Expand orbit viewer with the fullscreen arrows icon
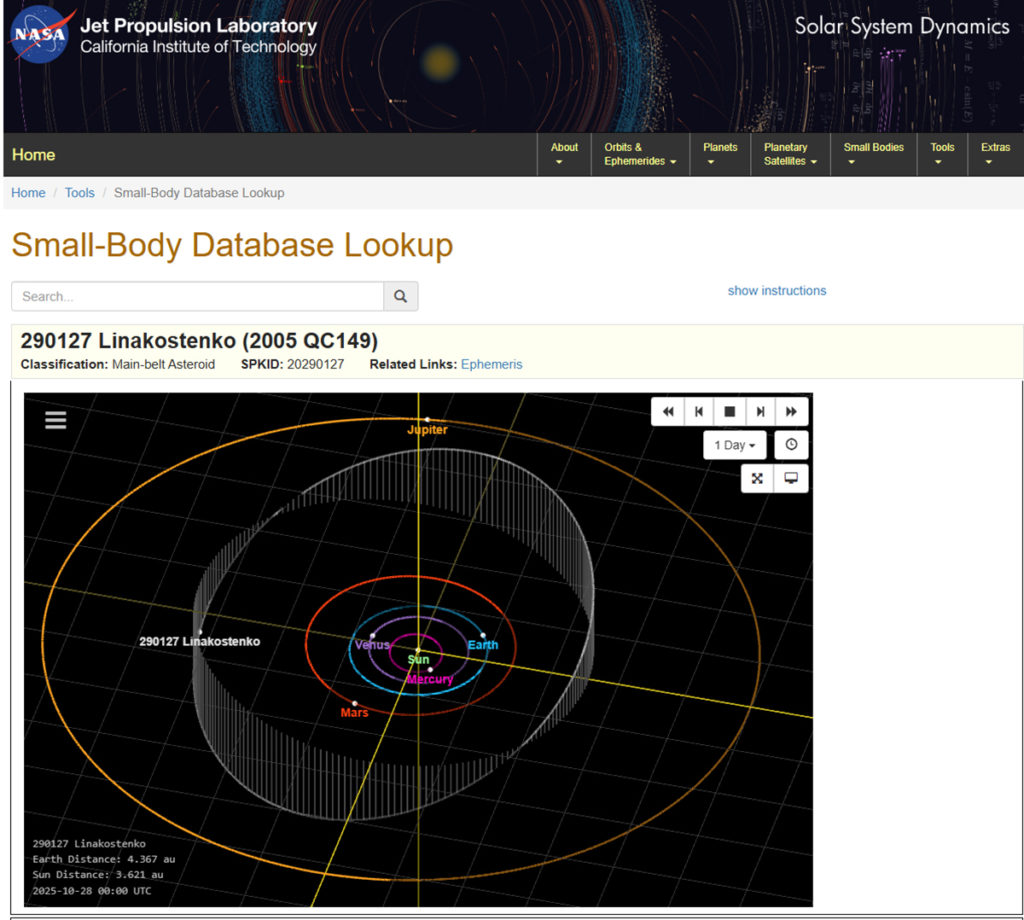 (x=757, y=479)
